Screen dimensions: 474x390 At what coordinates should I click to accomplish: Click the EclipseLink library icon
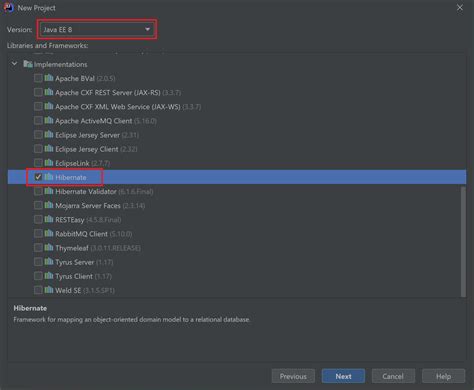pos(49,162)
